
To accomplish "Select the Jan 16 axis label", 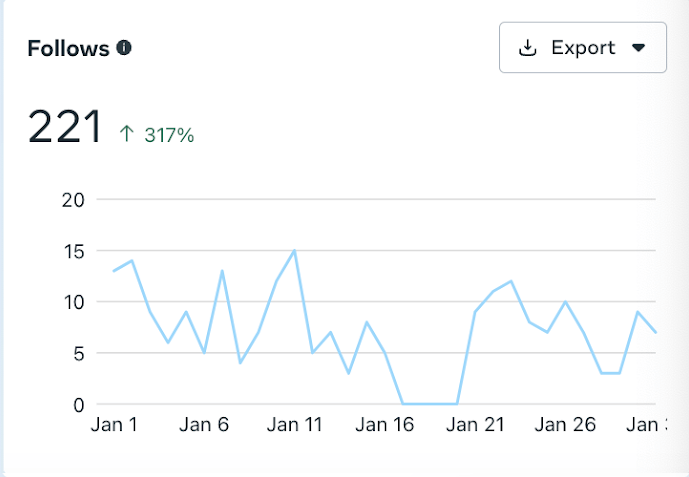I will 385,425.
